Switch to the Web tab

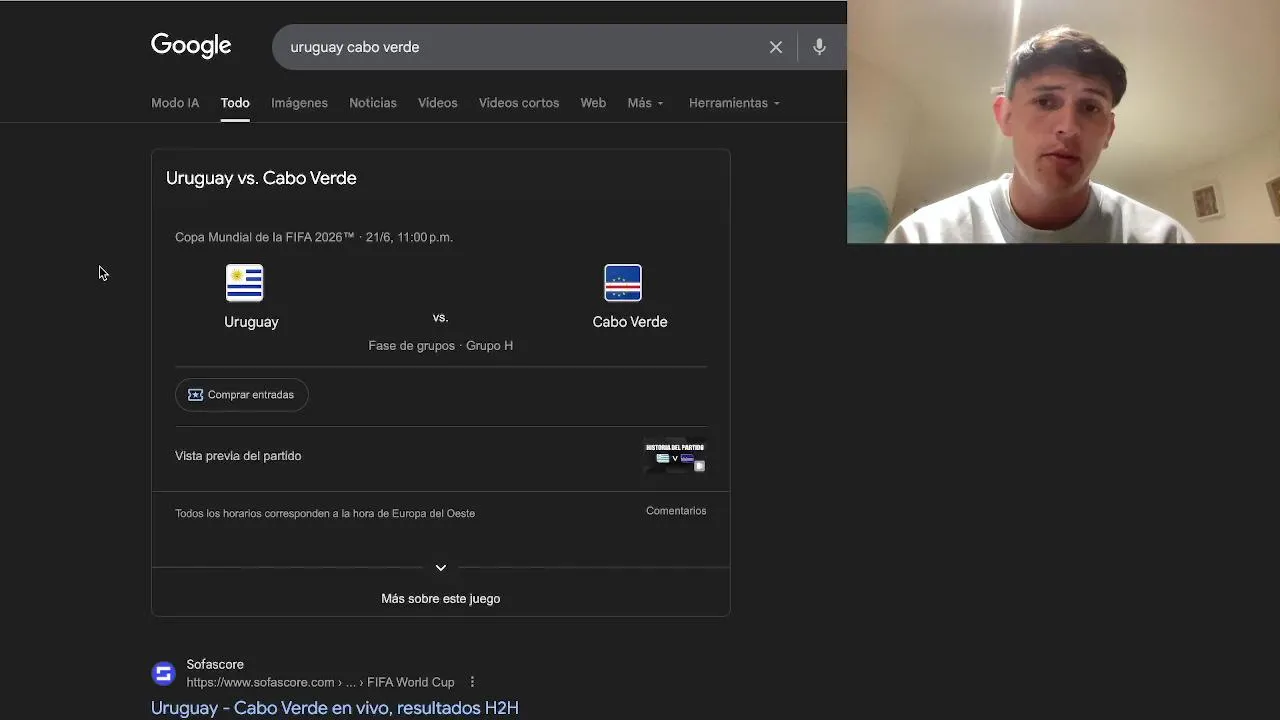tap(593, 103)
